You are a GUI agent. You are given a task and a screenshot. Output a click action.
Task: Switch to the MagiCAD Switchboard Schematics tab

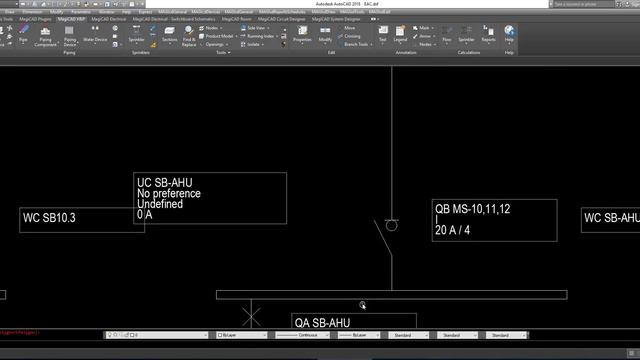(174, 19)
